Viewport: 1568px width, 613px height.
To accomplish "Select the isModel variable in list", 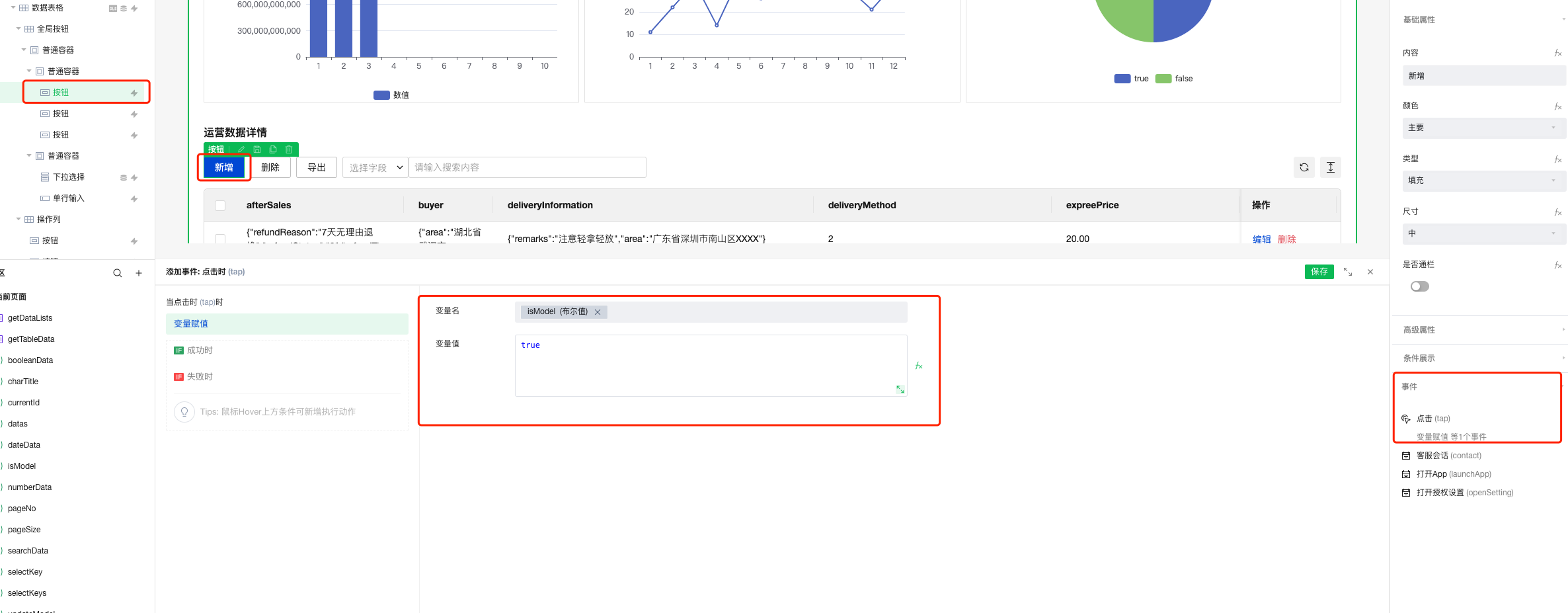I will click(22, 466).
